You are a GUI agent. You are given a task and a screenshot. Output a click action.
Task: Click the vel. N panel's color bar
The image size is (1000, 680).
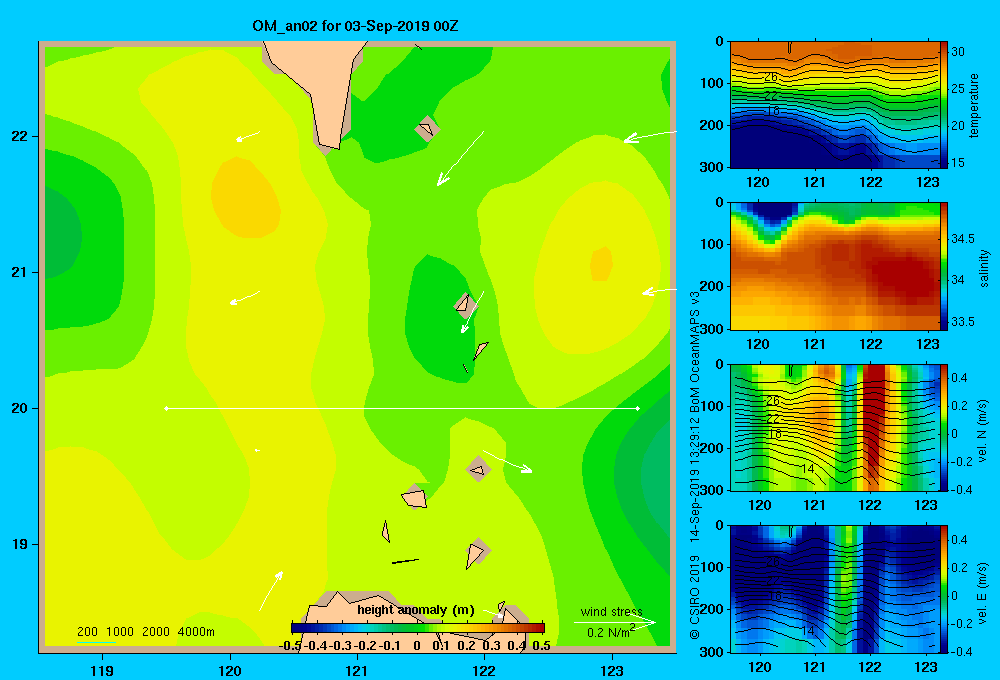point(944,427)
